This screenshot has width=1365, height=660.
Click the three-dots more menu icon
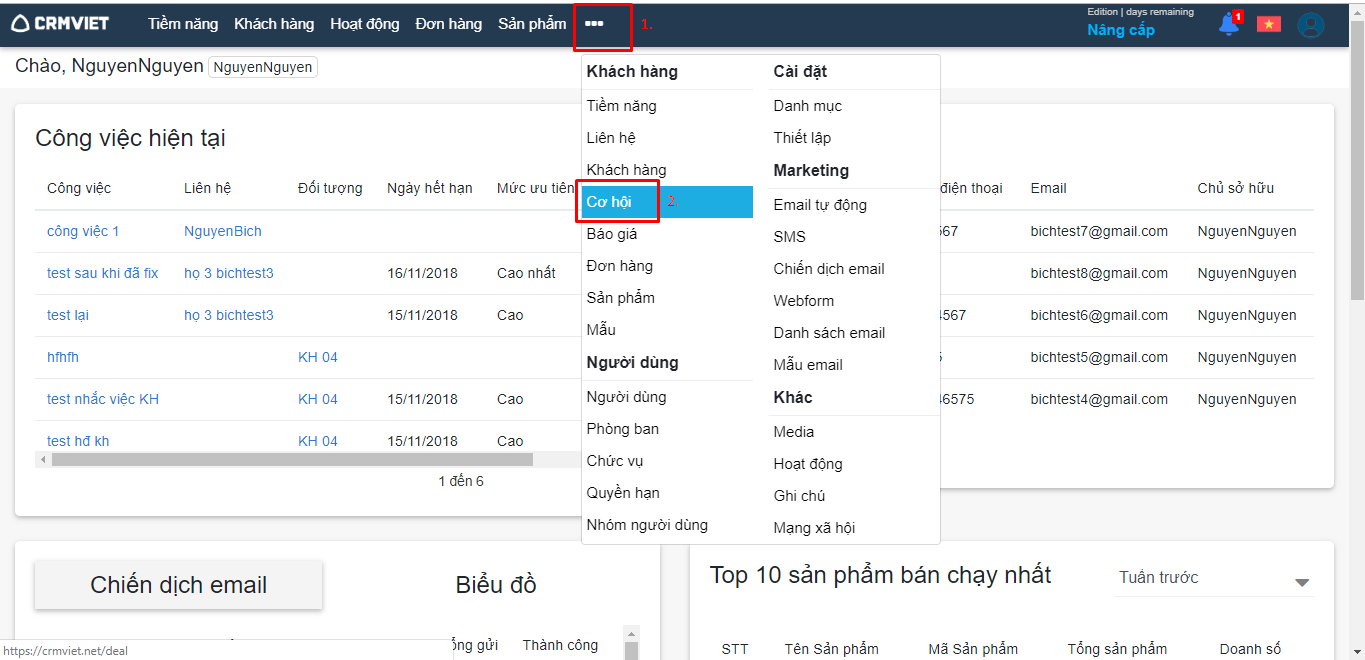[x=594, y=24]
